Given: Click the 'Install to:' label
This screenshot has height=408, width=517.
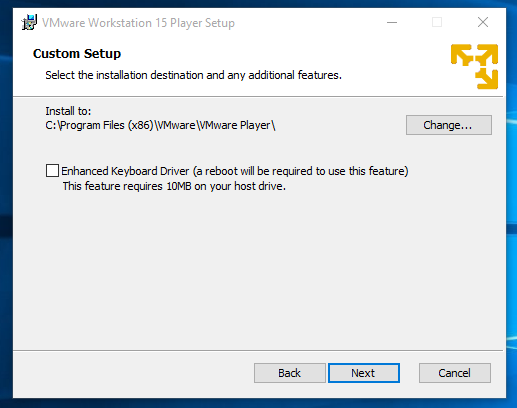Looking at the screenshot, I should (68, 111).
